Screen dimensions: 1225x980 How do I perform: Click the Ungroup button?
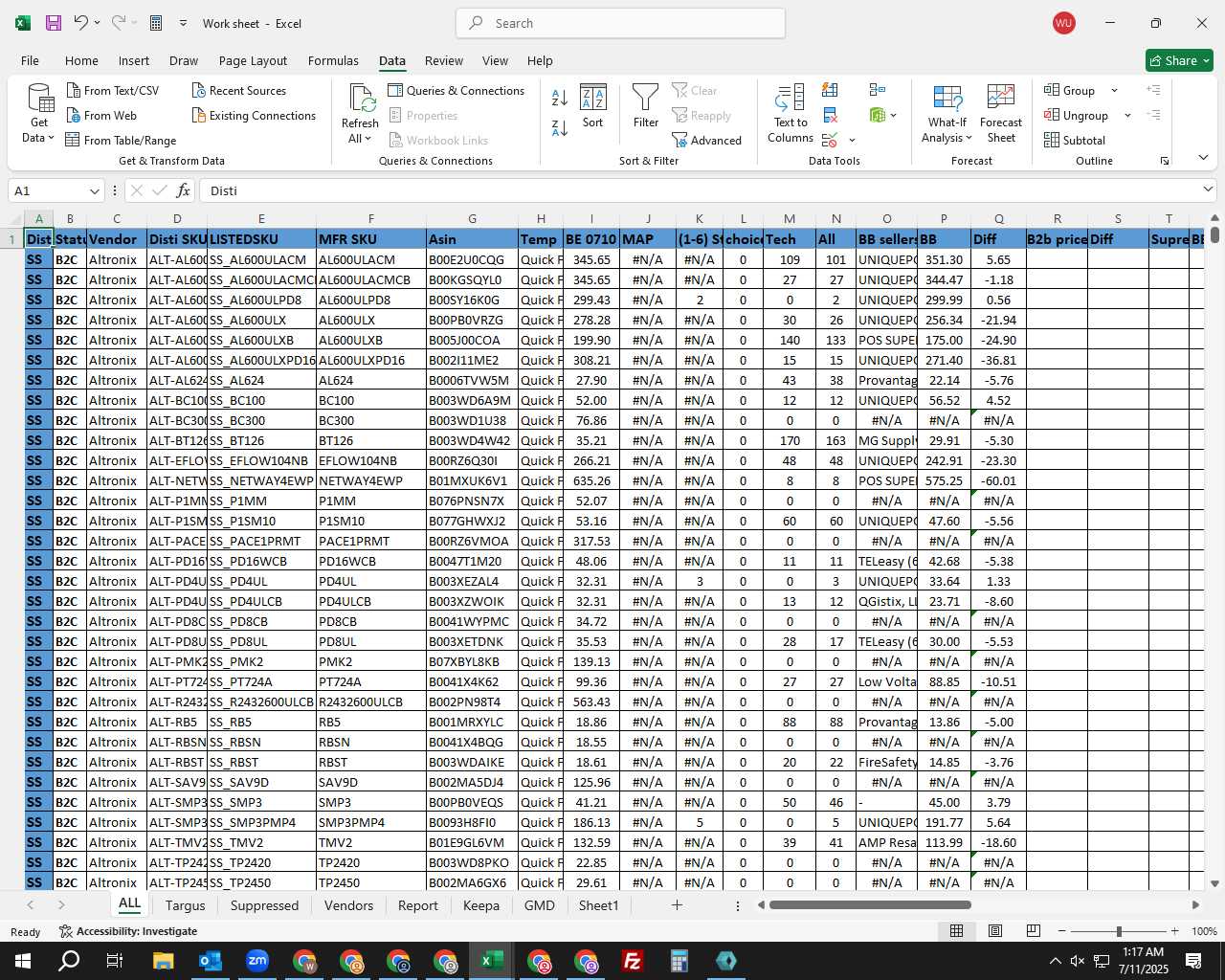[1077, 115]
